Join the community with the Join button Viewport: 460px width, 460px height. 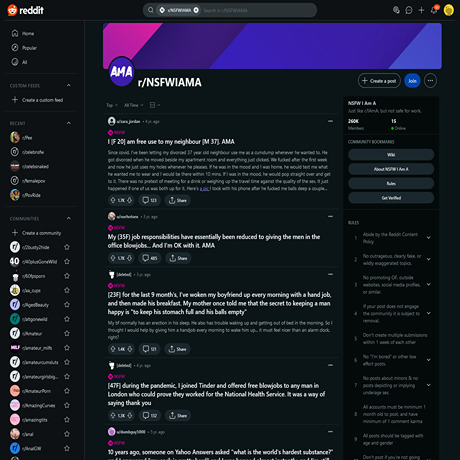412,81
